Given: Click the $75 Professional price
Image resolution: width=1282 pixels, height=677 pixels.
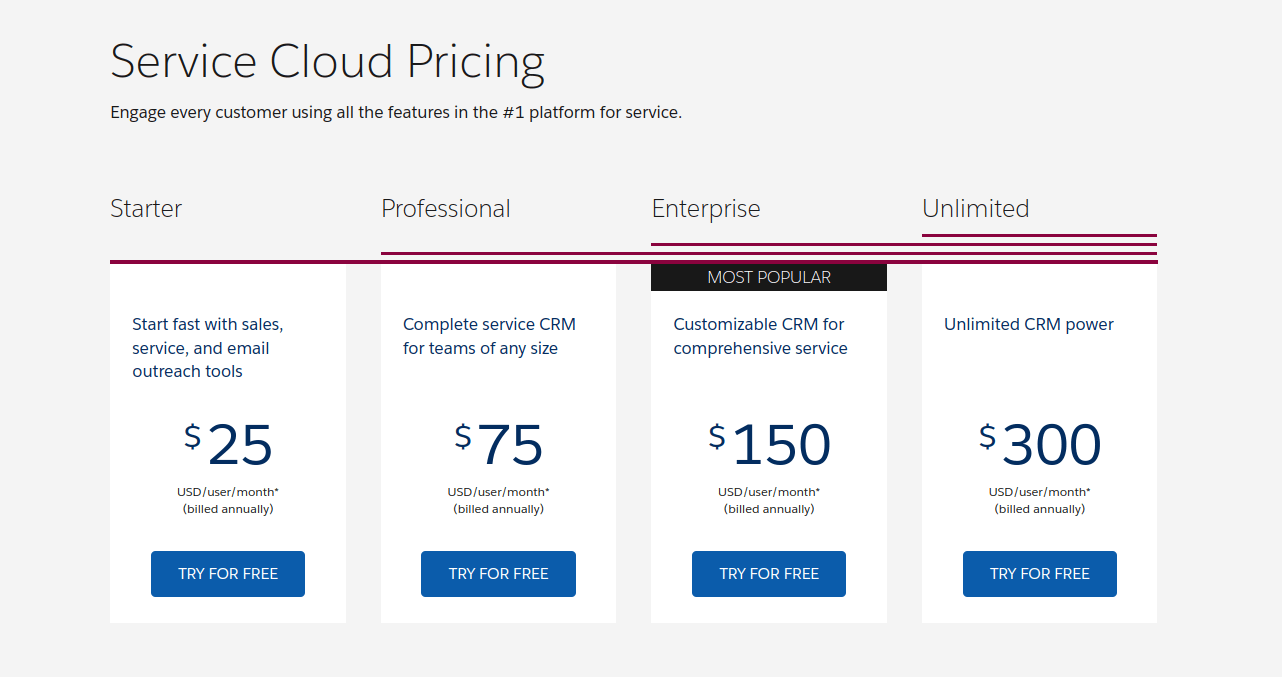Looking at the screenshot, I should [x=498, y=445].
